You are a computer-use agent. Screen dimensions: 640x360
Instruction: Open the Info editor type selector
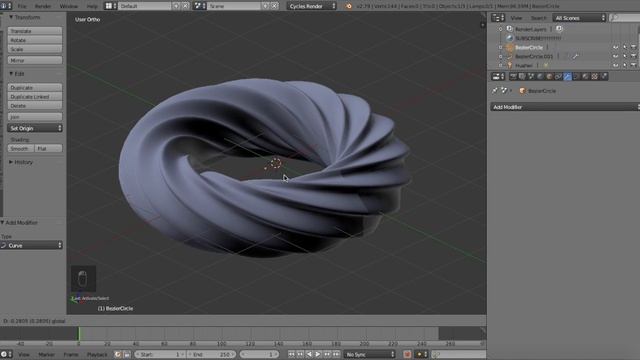coord(6,6)
